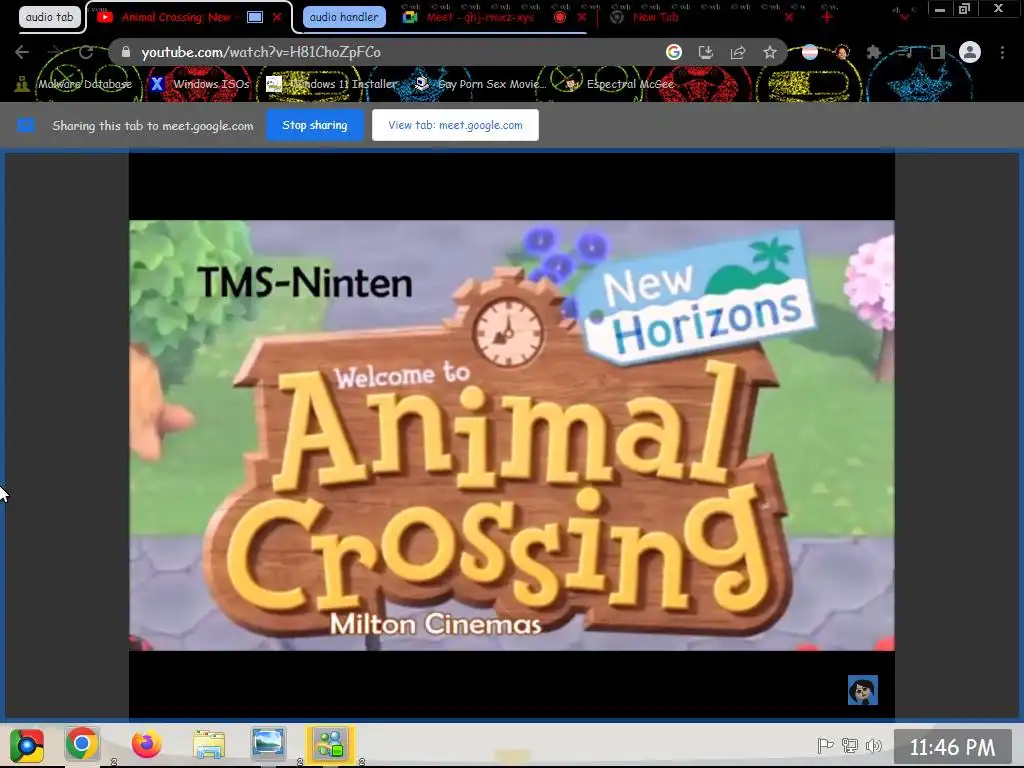Open the Extensions puzzle-piece menu
The height and width of the screenshot is (768, 1024).
[874, 52]
